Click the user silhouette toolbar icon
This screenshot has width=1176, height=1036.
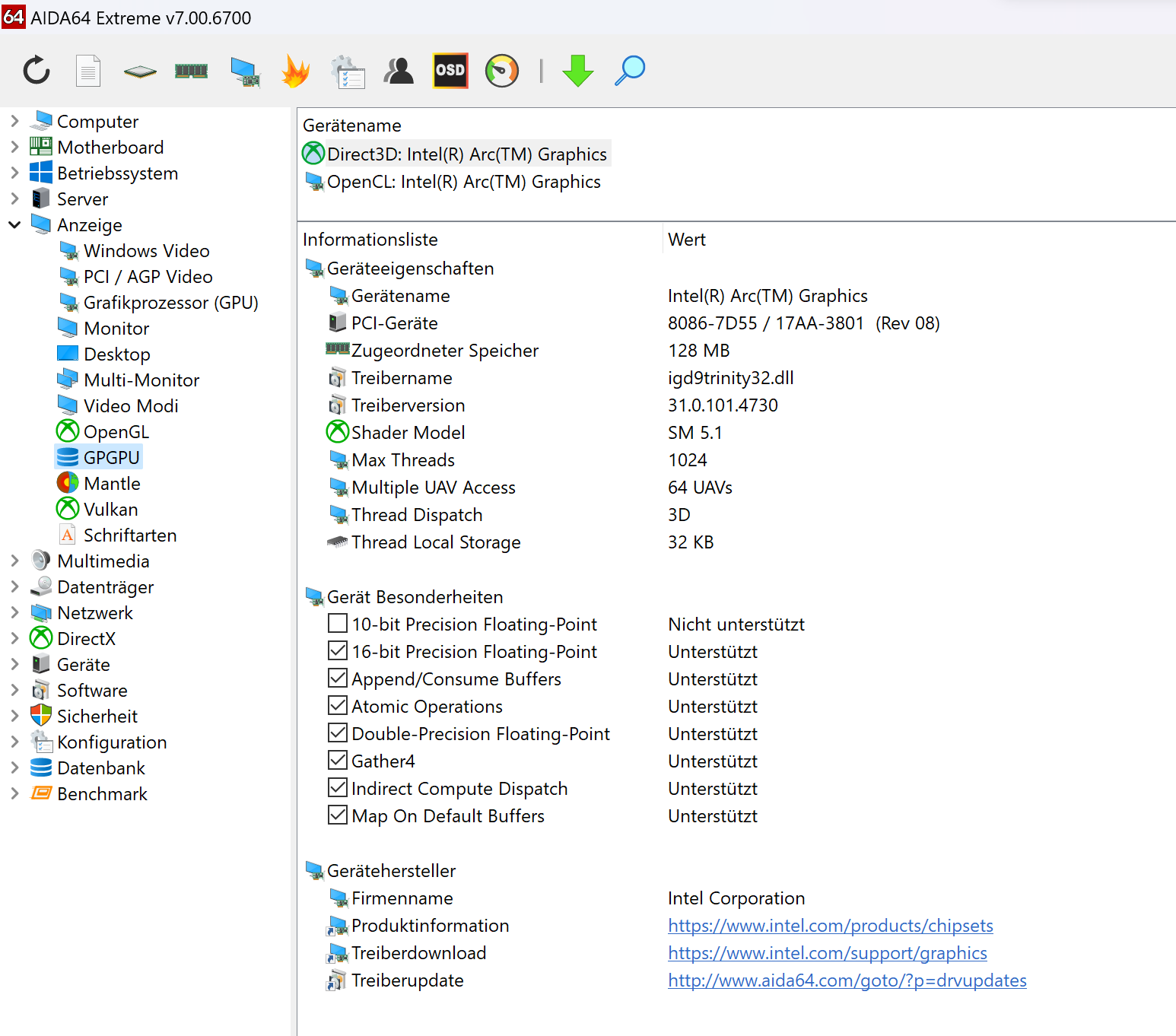[x=399, y=71]
